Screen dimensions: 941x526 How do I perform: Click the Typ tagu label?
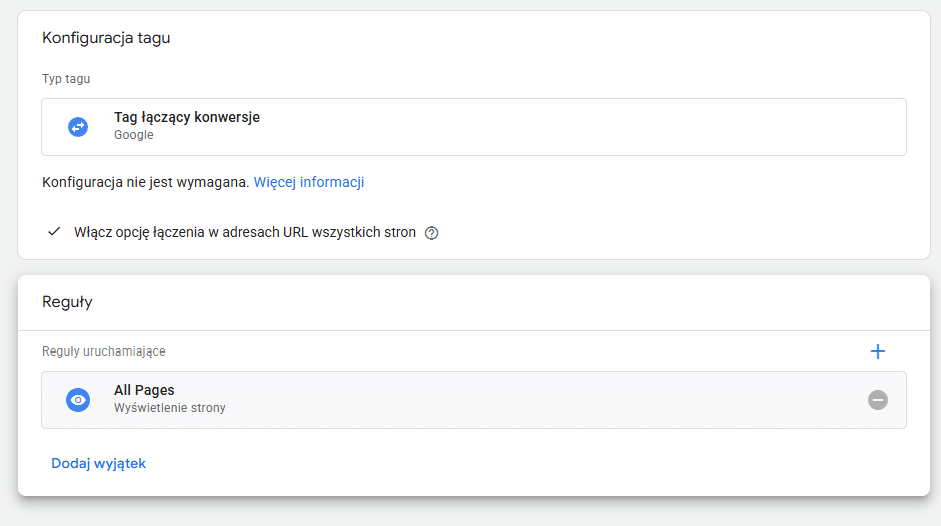coord(66,79)
